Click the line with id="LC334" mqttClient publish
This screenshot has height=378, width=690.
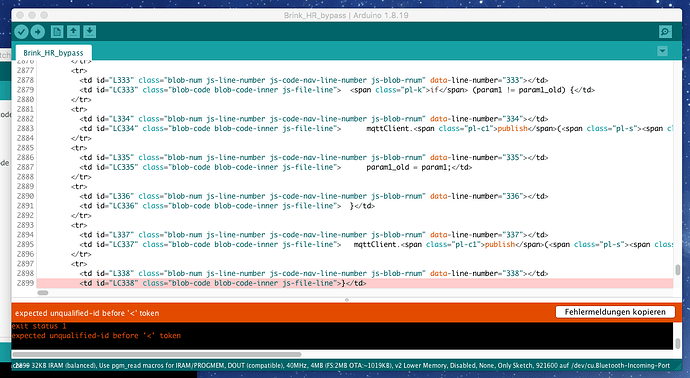[376, 128]
